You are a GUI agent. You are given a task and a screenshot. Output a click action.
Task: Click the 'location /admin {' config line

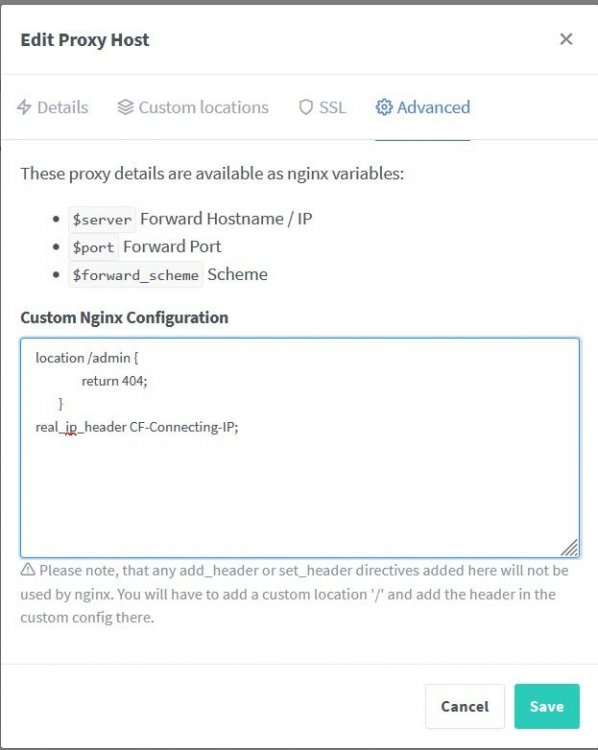click(87, 358)
